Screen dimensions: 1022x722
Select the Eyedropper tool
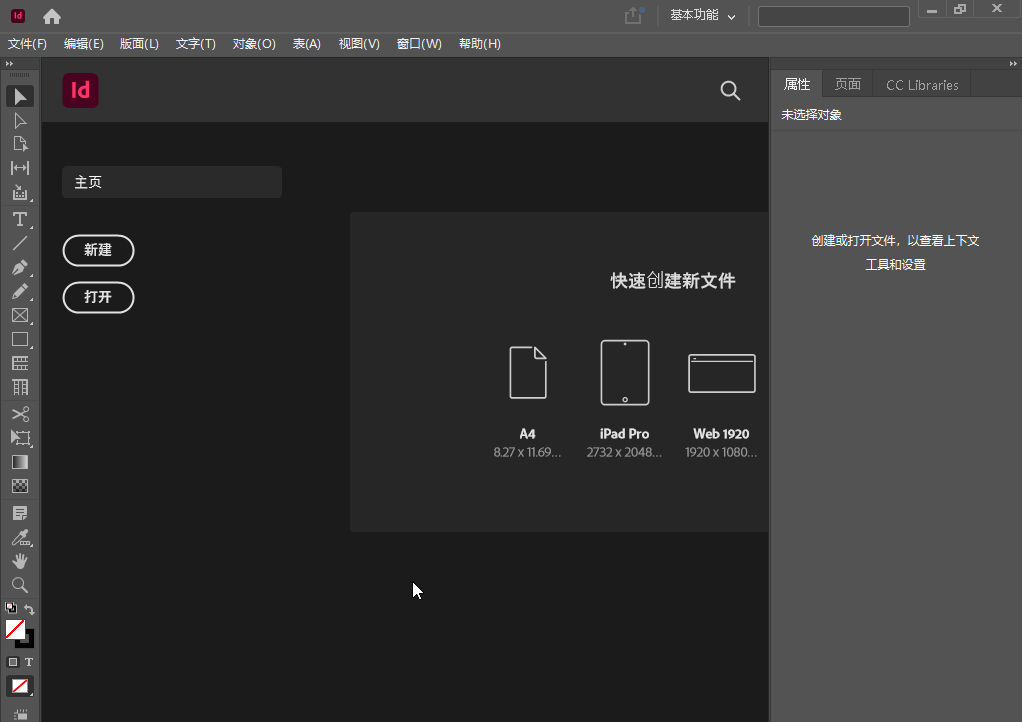click(x=20, y=538)
